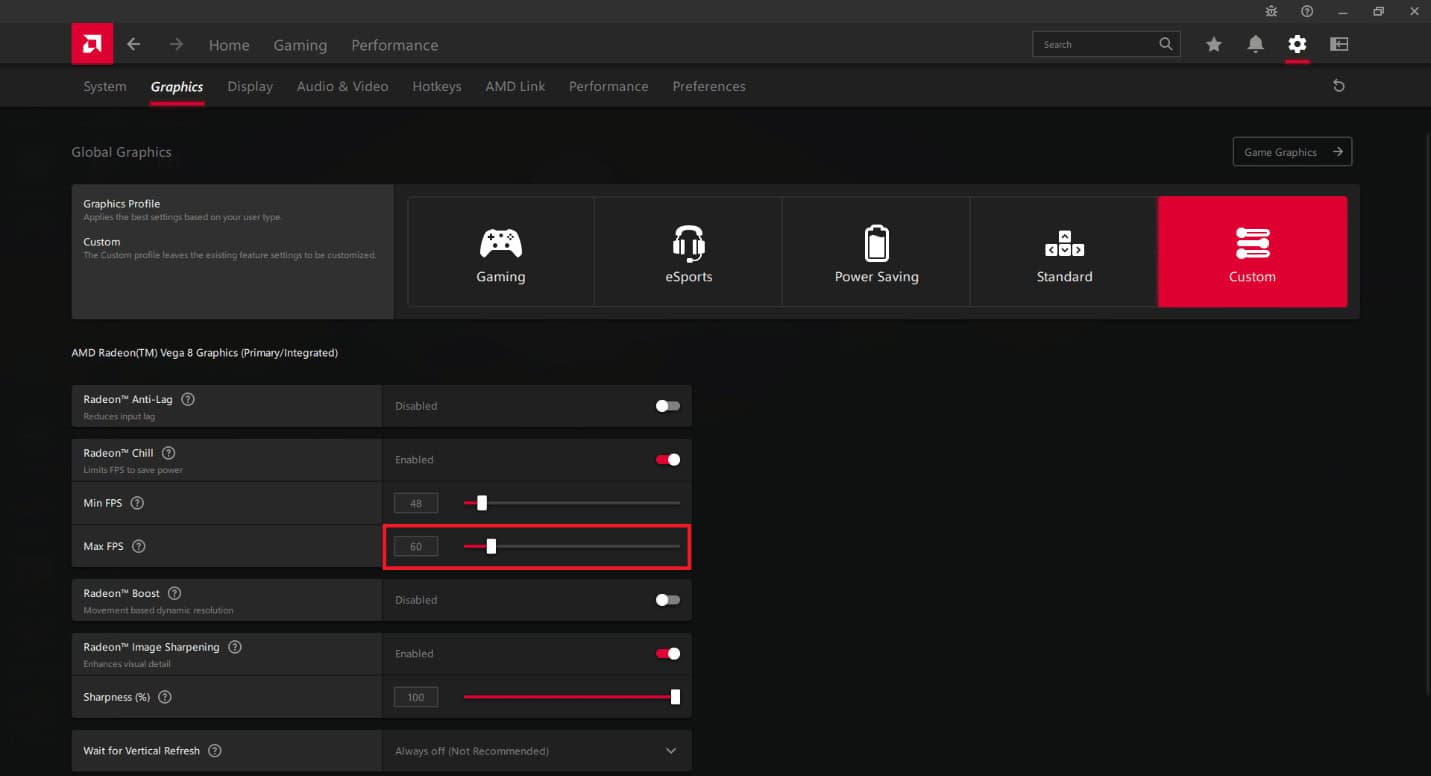The image size is (1431, 776).
Task: Click the Min FPS value field
Action: [416, 503]
